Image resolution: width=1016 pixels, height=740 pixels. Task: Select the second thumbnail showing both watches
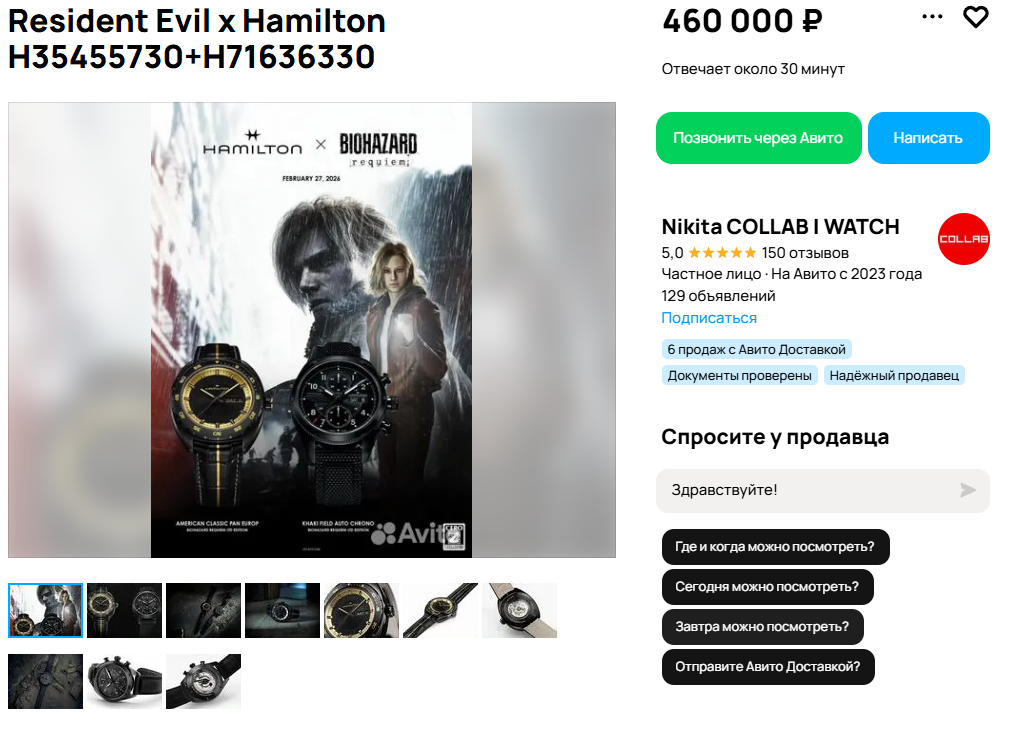[124, 610]
